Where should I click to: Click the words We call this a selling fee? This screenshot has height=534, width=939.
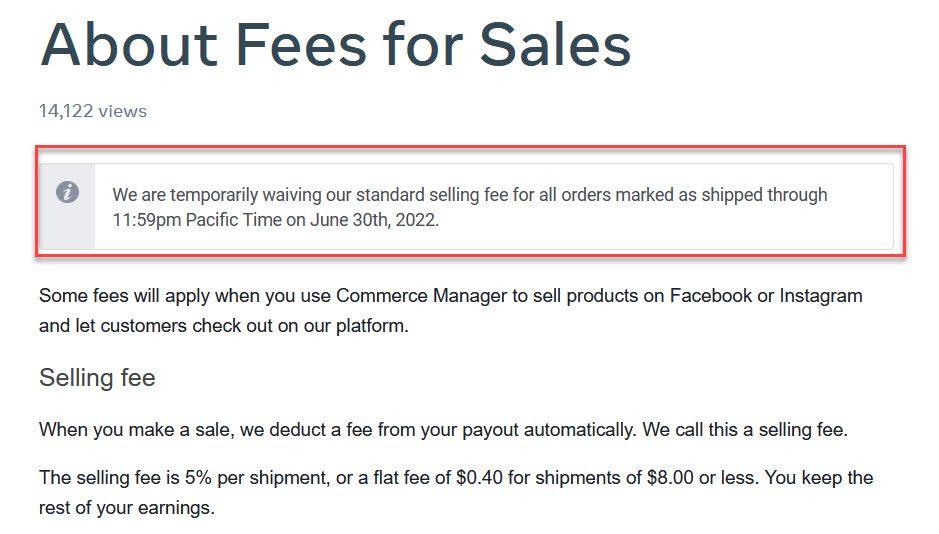(745, 430)
